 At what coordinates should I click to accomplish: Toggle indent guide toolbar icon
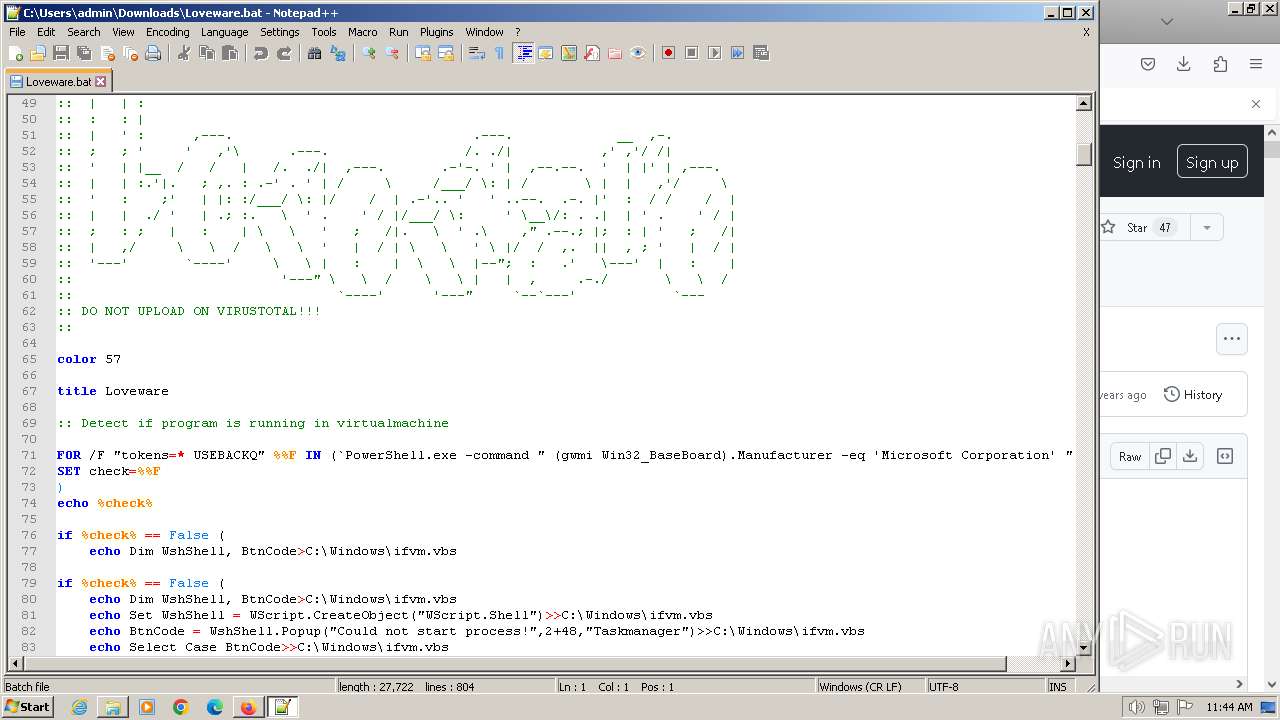point(523,53)
